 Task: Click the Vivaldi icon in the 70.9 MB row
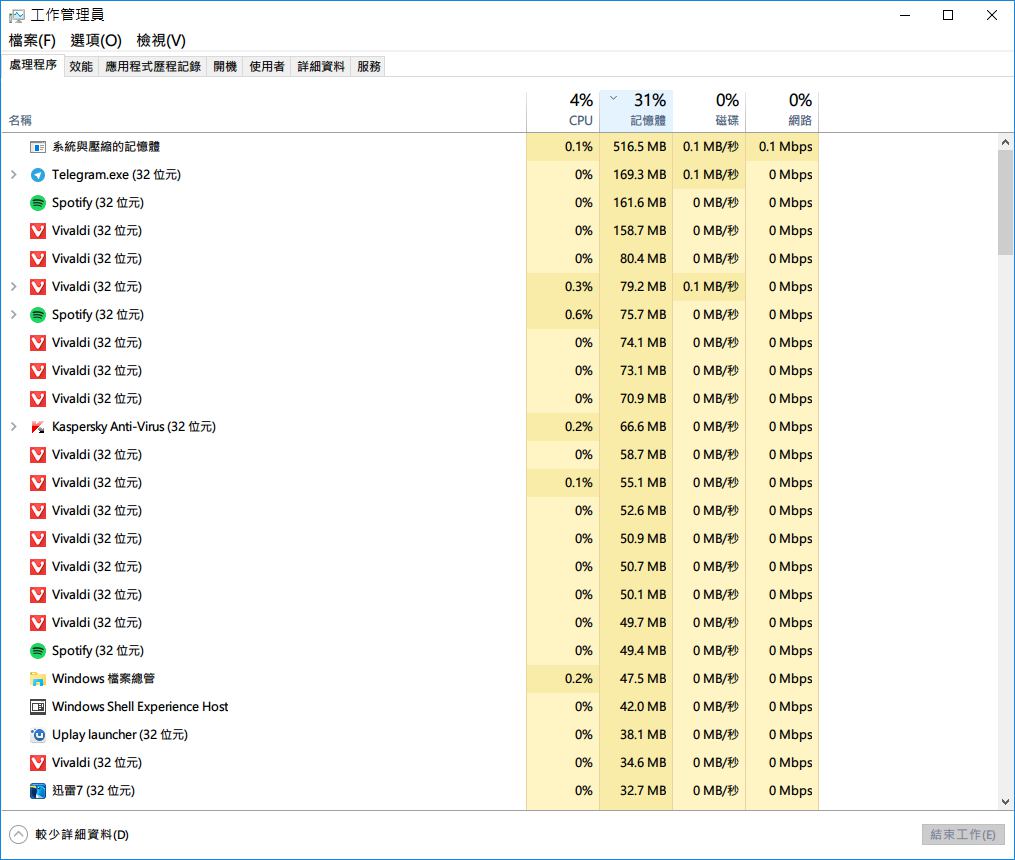(x=38, y=399)
